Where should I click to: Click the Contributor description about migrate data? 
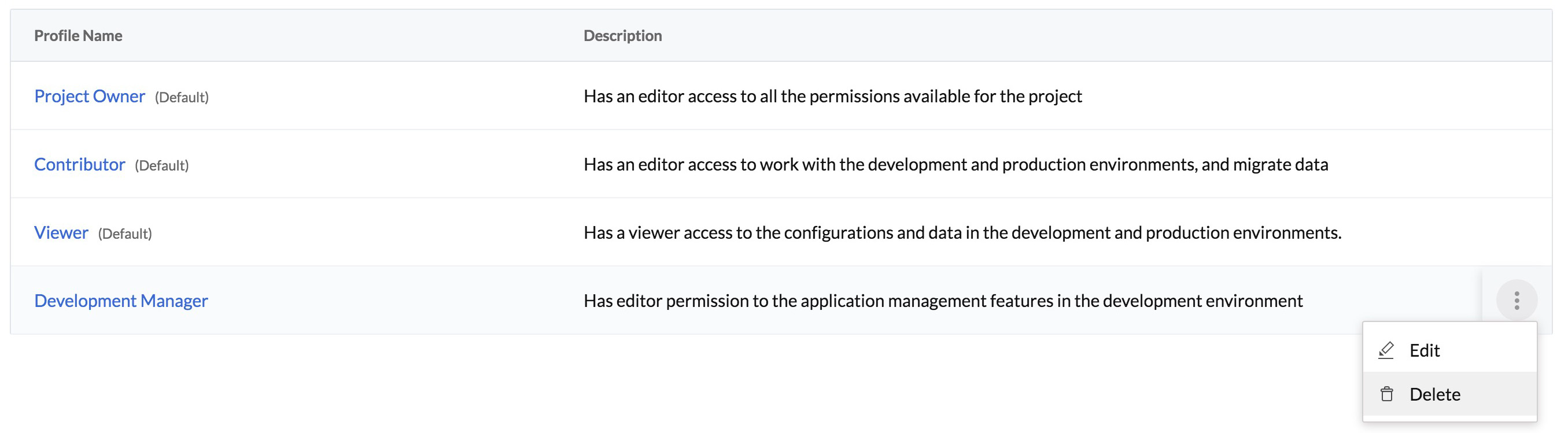[955, 164]
